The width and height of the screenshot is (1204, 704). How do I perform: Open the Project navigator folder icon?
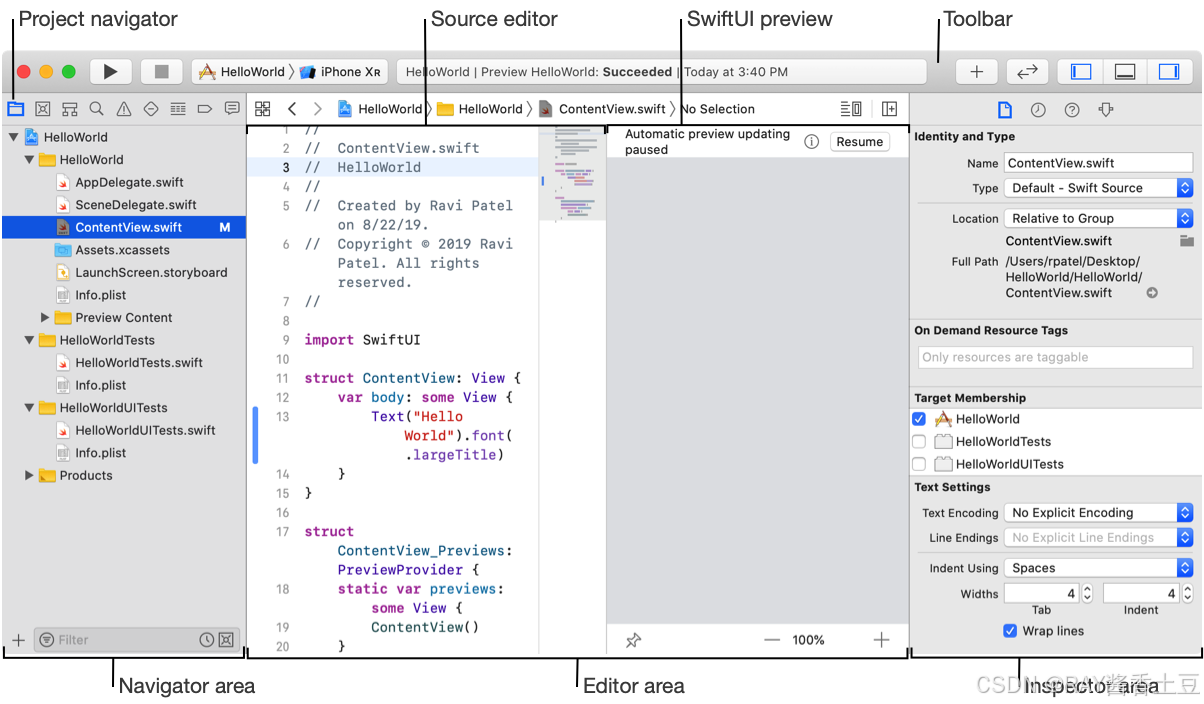click(x=16, y=109)
